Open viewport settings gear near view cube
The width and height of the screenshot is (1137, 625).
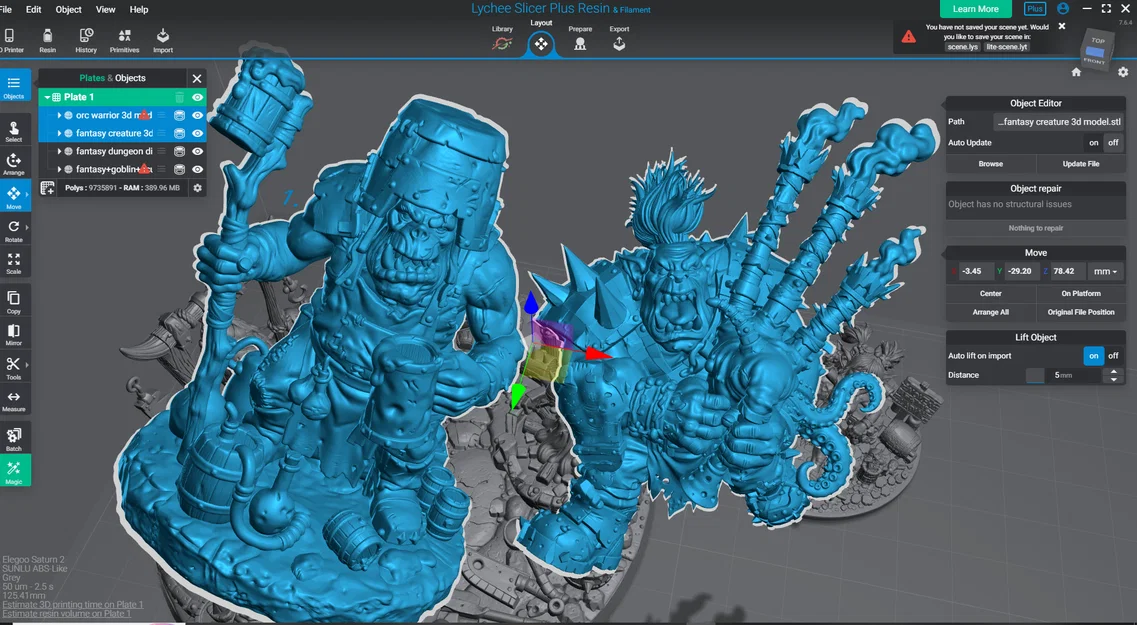1123,72
